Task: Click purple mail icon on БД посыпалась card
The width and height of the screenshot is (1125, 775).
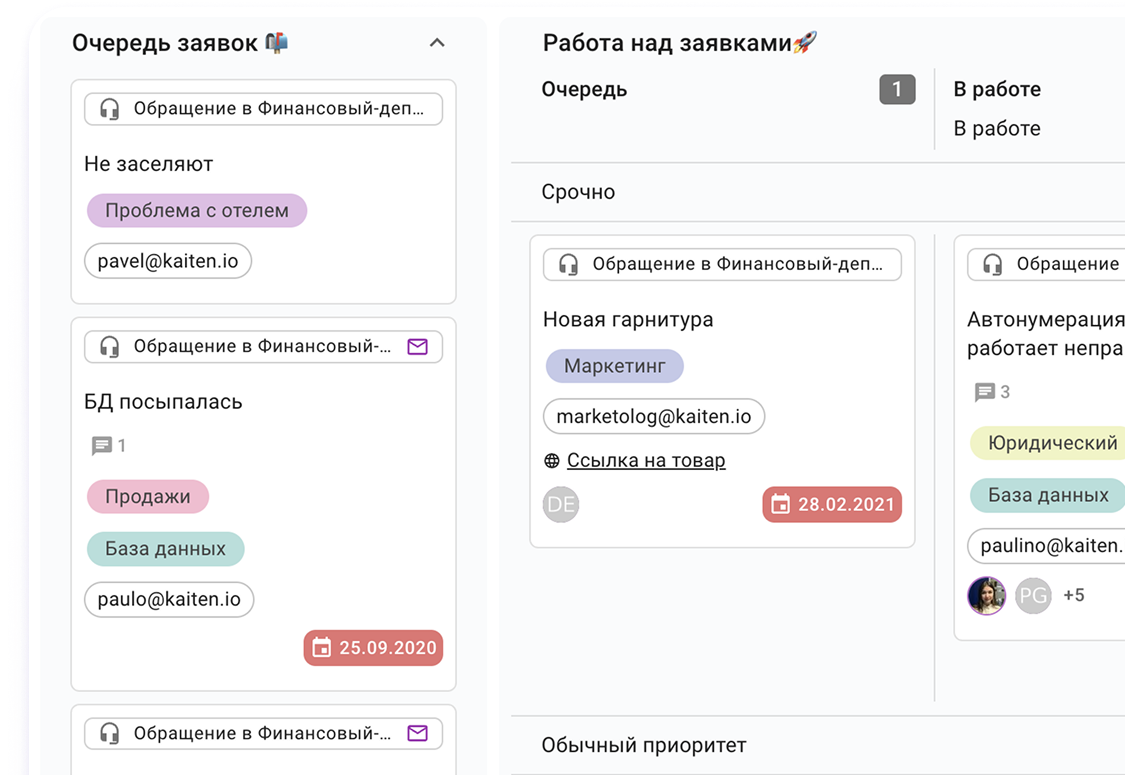Action: [x=417, y=347]
